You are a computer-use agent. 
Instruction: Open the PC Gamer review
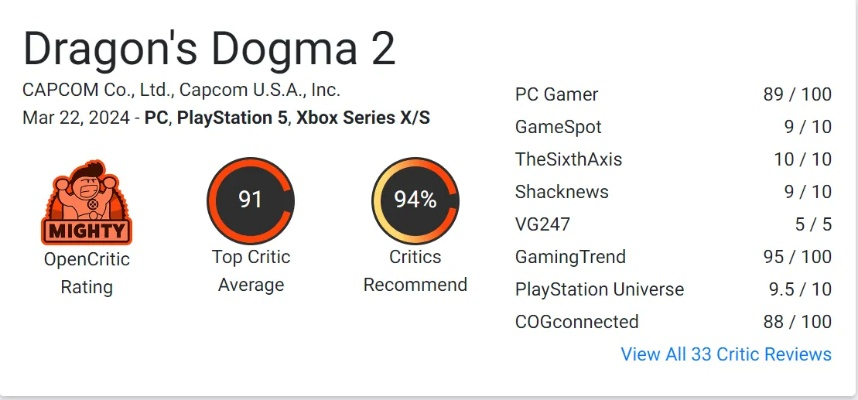[556, 95]
